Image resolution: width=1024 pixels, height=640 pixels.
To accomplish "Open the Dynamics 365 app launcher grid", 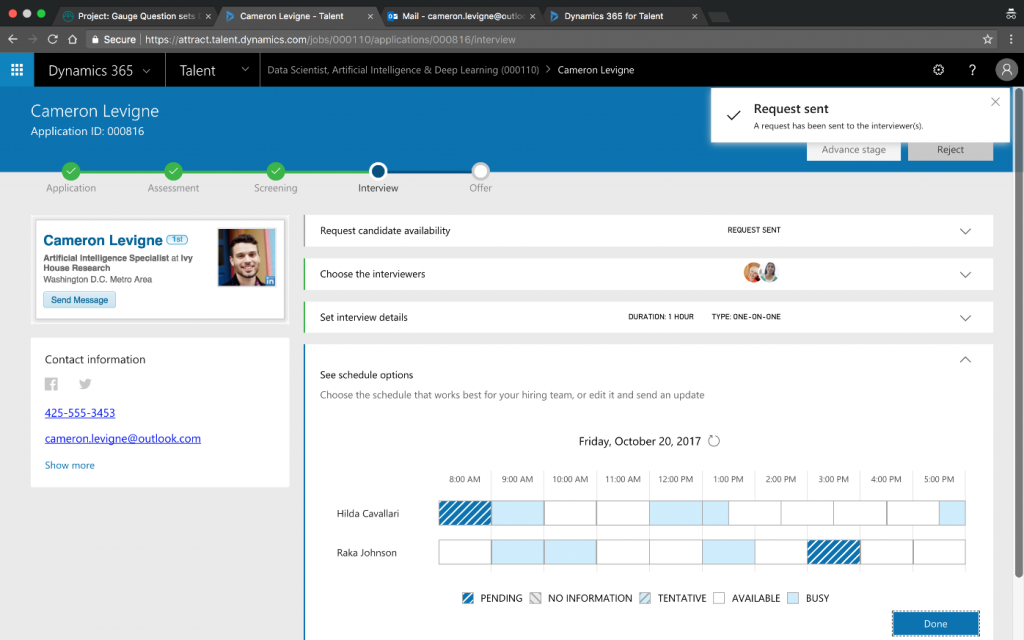I will 17,70.
